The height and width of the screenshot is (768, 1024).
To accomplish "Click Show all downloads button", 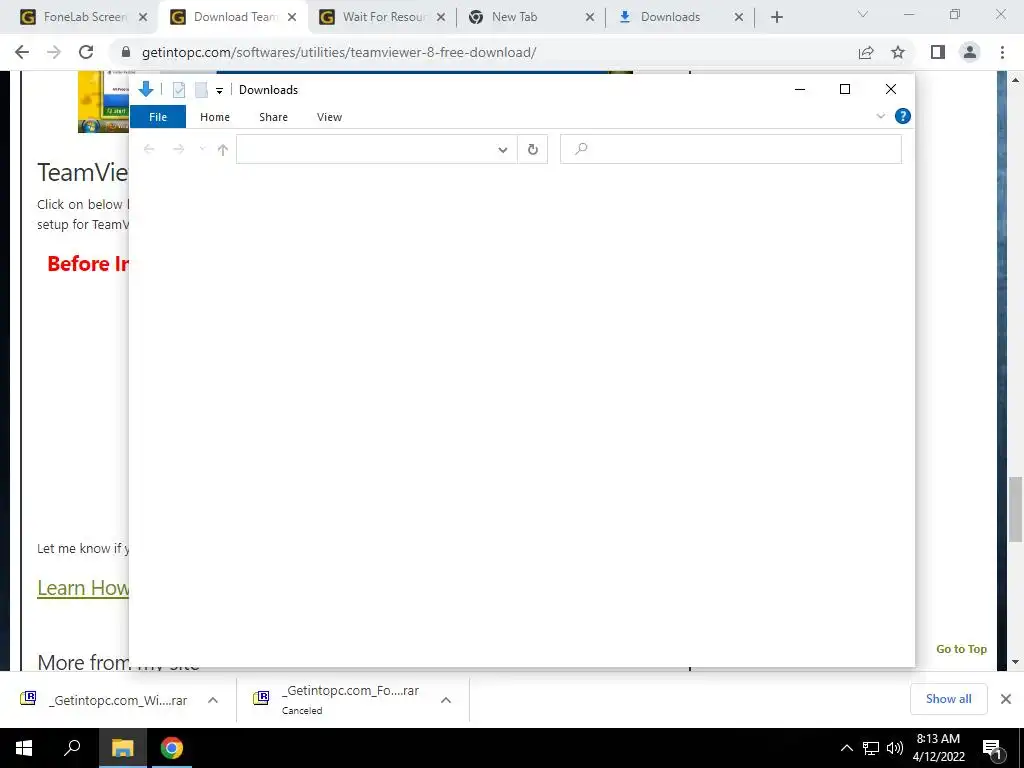I will 948,699.
